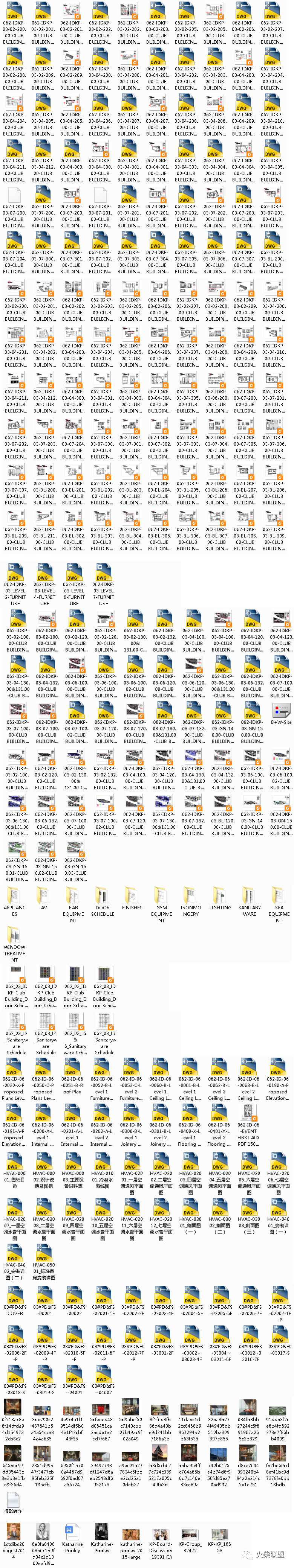
Task: Open the GYM EQUIPMENT folder
Action: point(161,902)
